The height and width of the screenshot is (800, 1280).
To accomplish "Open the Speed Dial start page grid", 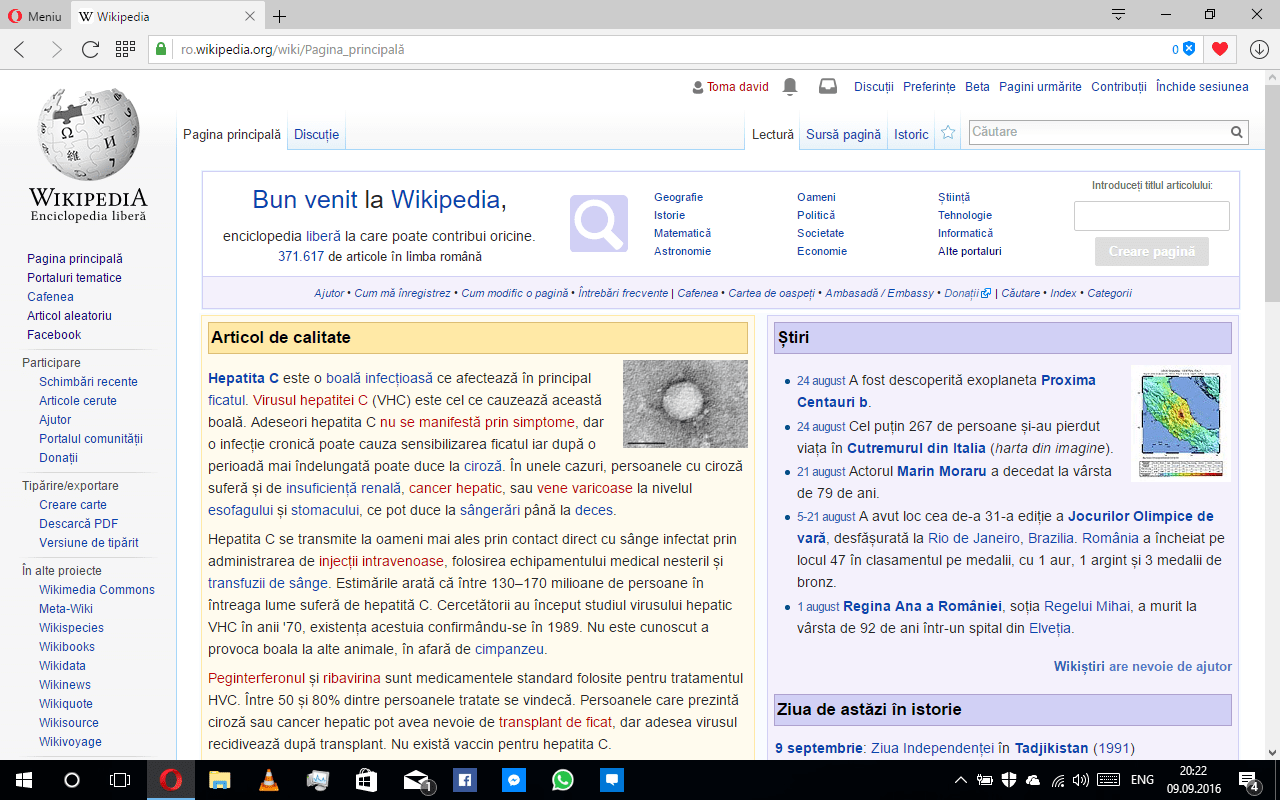I will (125, 49).
